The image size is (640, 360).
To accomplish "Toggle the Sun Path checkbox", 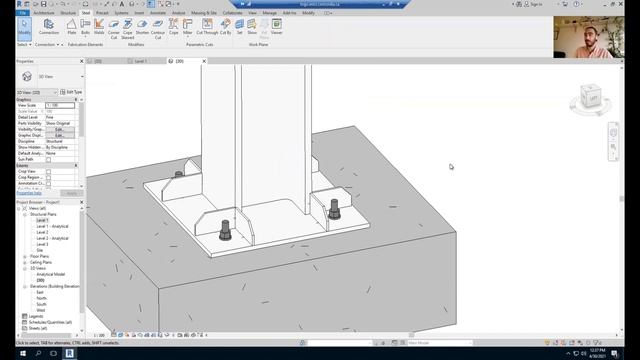I will [x=48, y=160].
